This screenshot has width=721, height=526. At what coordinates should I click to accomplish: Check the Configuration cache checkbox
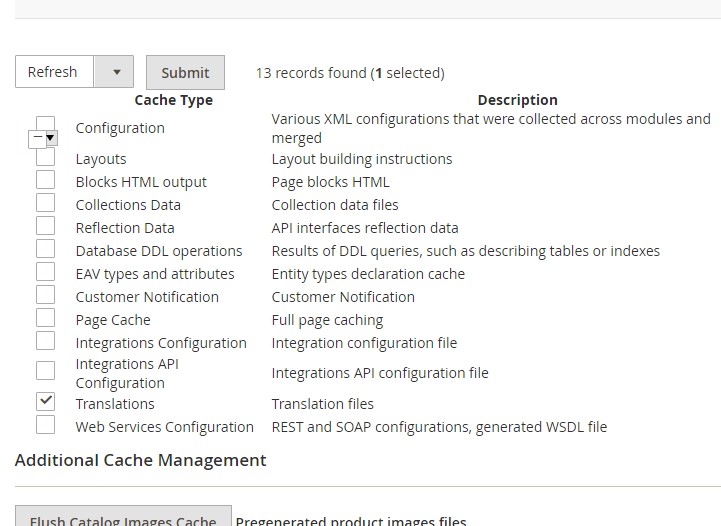[x=45, y=122]
